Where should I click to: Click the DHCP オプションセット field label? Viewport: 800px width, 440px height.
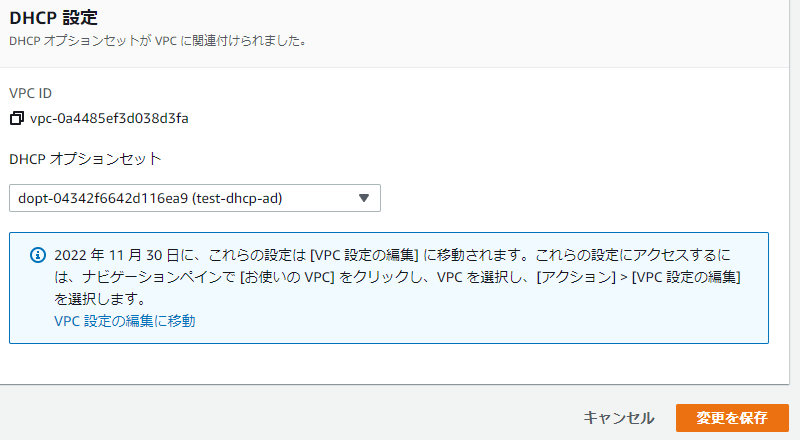[85, 159]
